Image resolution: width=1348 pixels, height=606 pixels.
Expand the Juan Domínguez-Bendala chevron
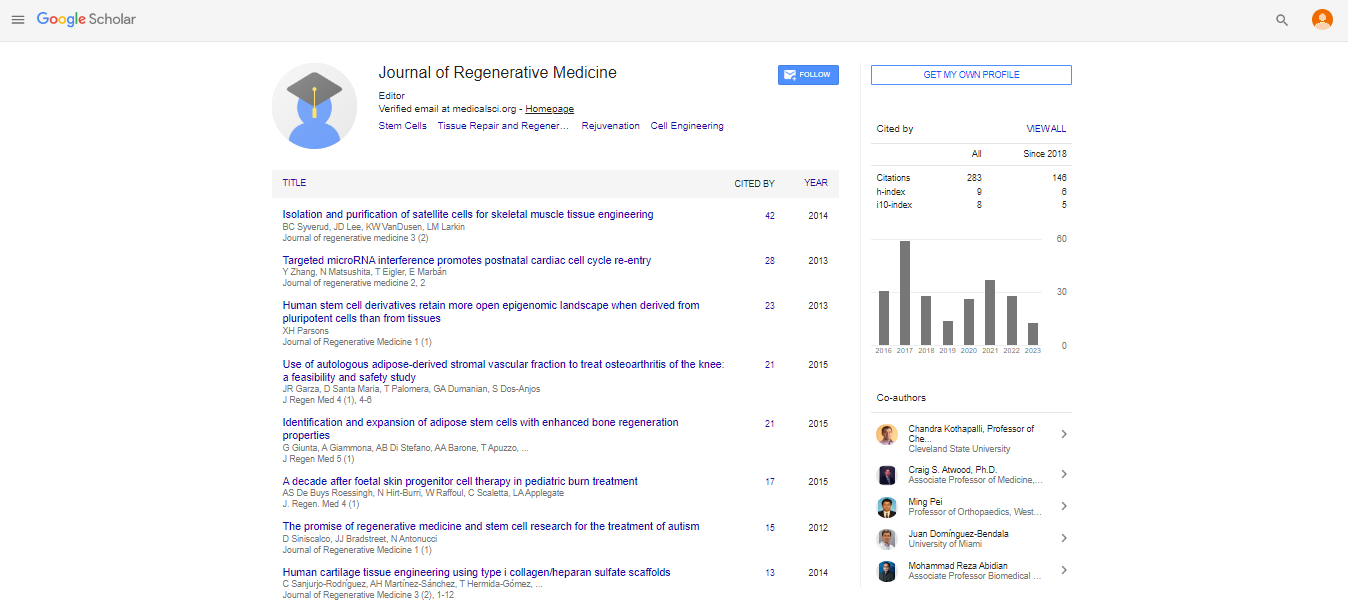pos(1063,538)
